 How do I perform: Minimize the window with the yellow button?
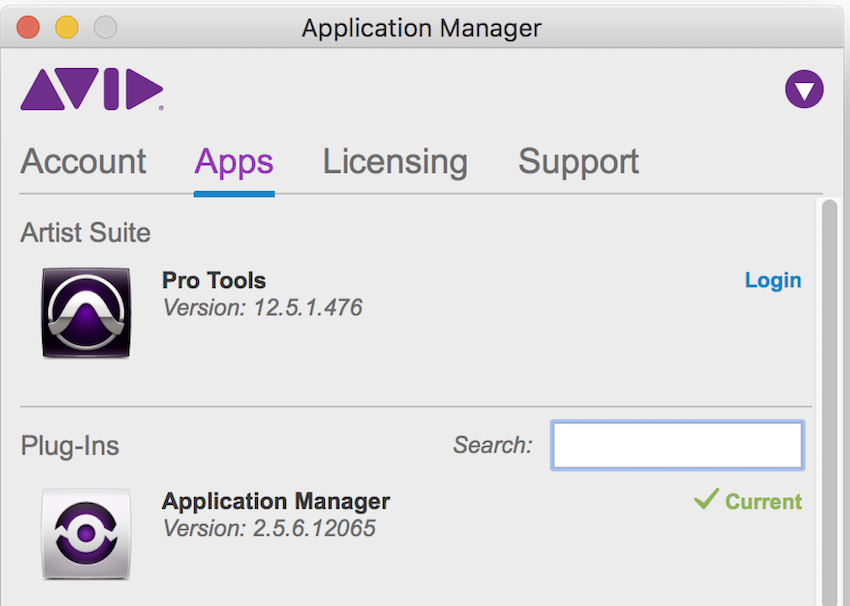(67, 27)
